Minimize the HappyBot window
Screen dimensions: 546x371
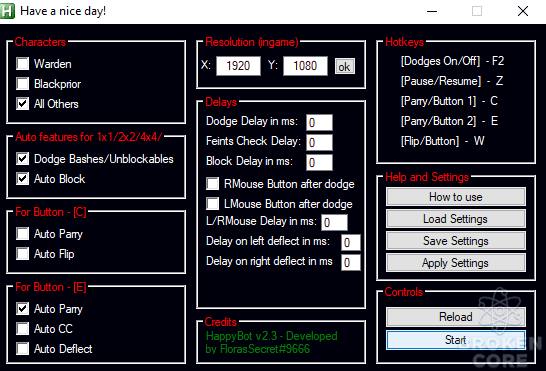(432, 11)
